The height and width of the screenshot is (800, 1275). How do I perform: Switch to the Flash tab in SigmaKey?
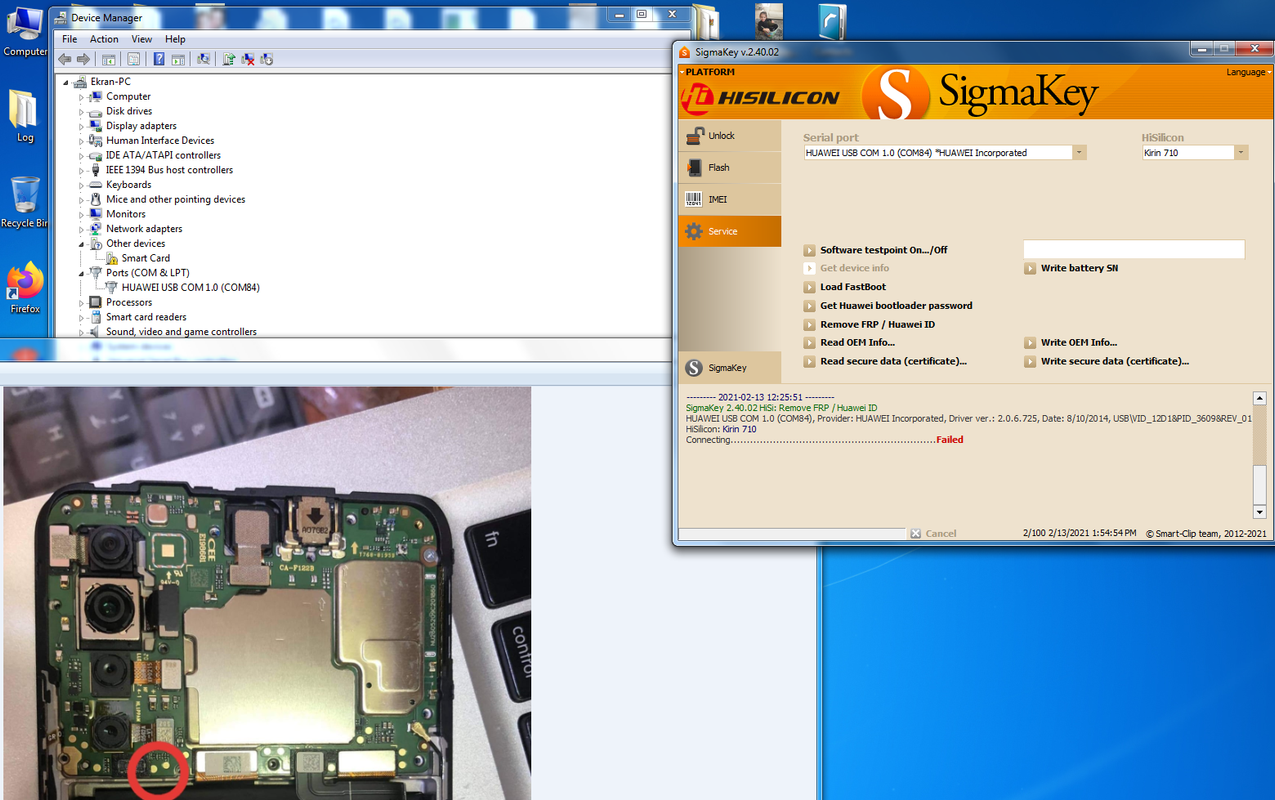(x=729, y=168)
